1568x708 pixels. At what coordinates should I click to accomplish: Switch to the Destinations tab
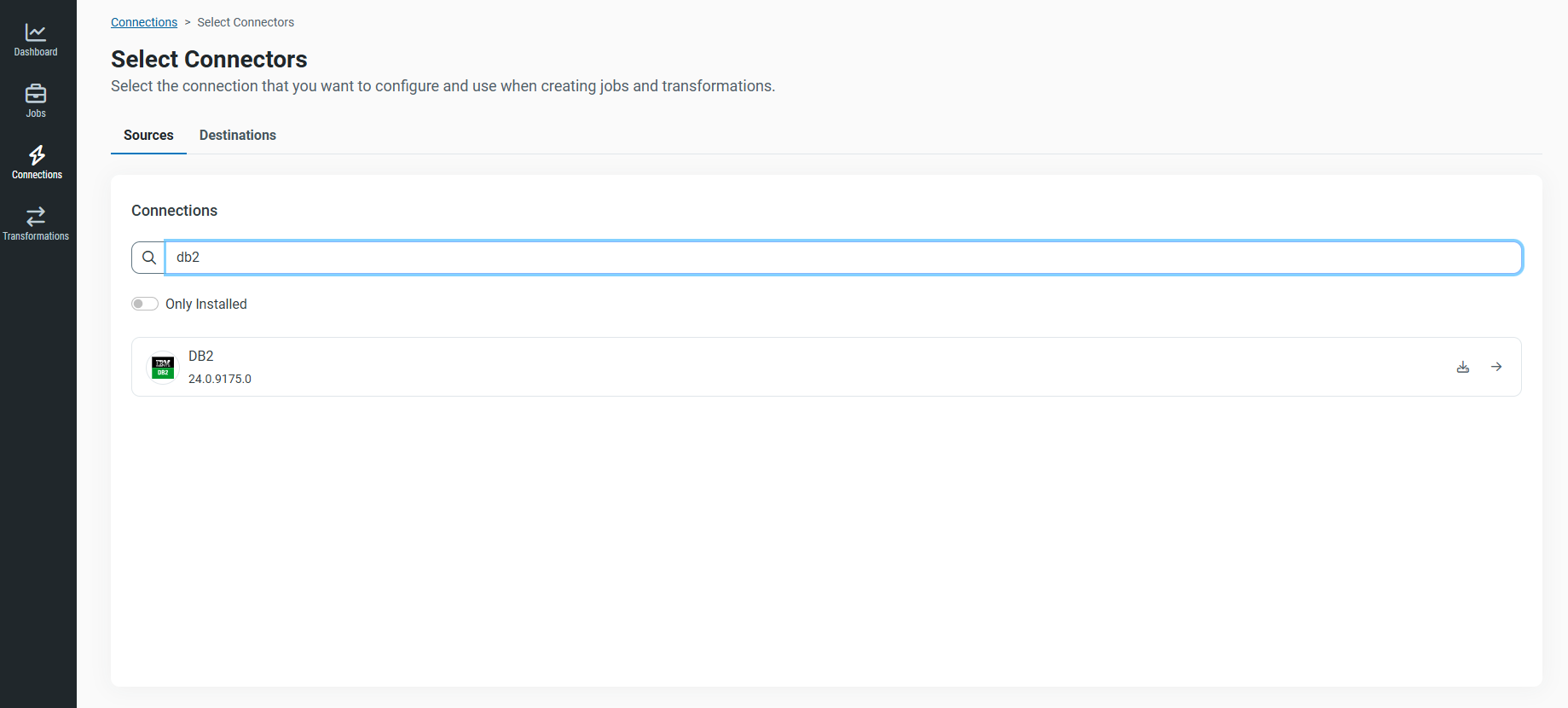[238, 135]
